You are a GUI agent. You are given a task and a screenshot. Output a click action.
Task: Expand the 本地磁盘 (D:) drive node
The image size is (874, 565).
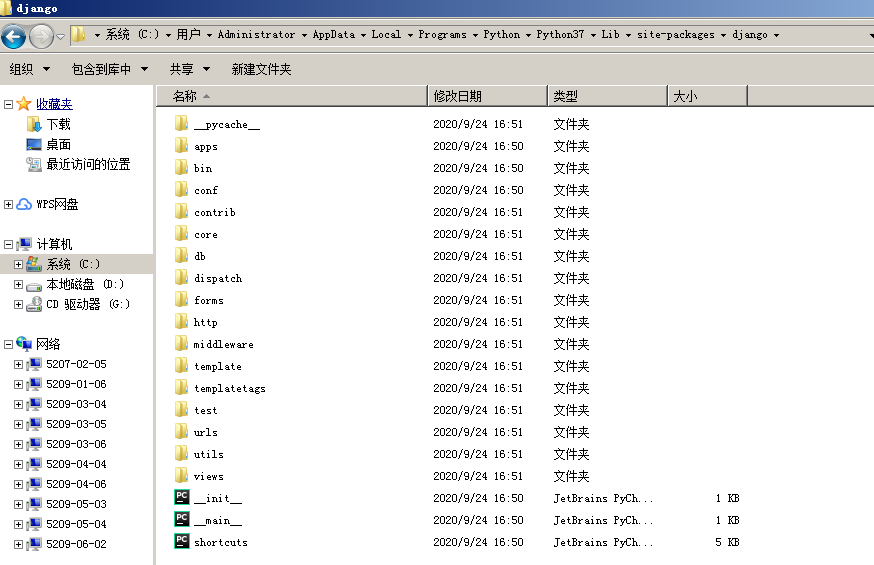coord(18,284)
